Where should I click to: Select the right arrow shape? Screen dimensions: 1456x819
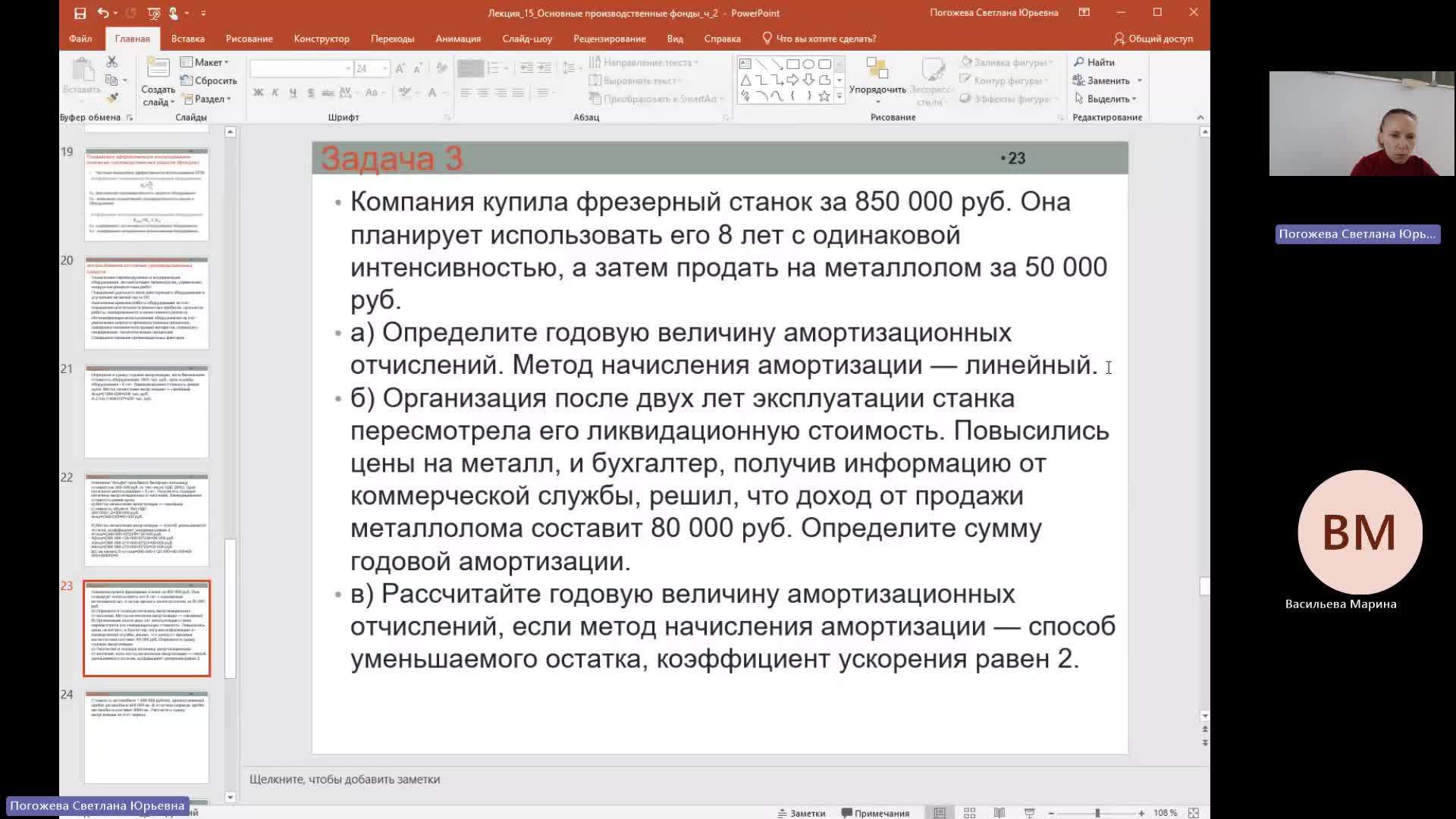click(x=792, y=80)
